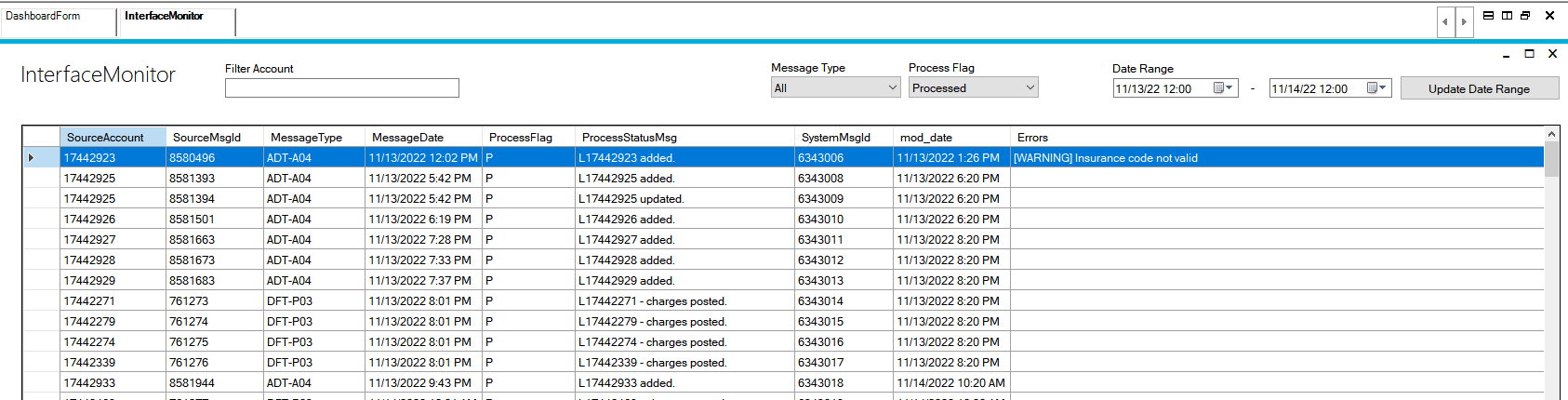Open calendar picker for start date
This screenshot has height=400, width=1568.
tap(1223, 88)
